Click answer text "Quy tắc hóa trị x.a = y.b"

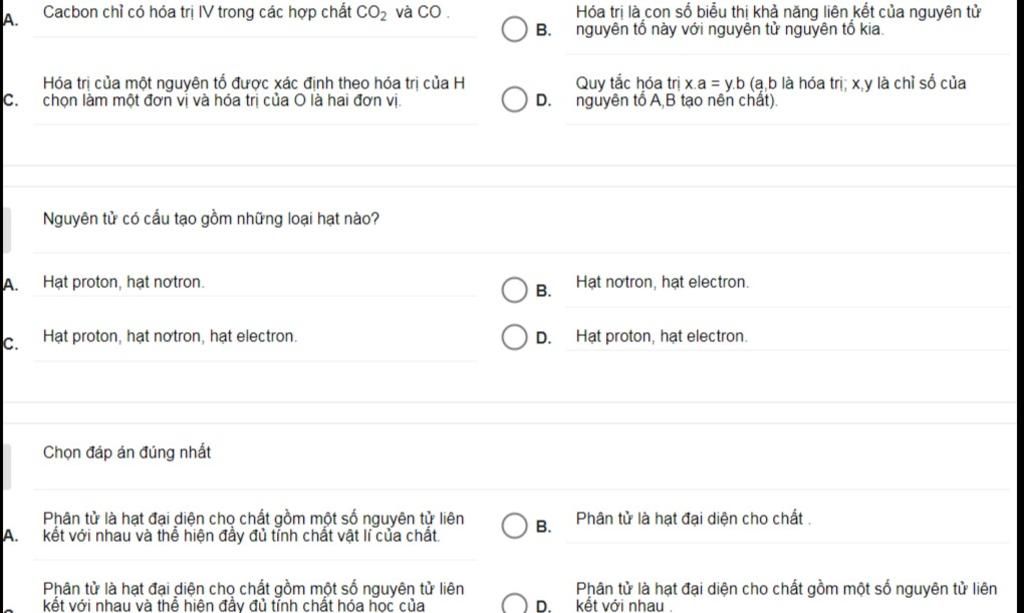(770, 92)
